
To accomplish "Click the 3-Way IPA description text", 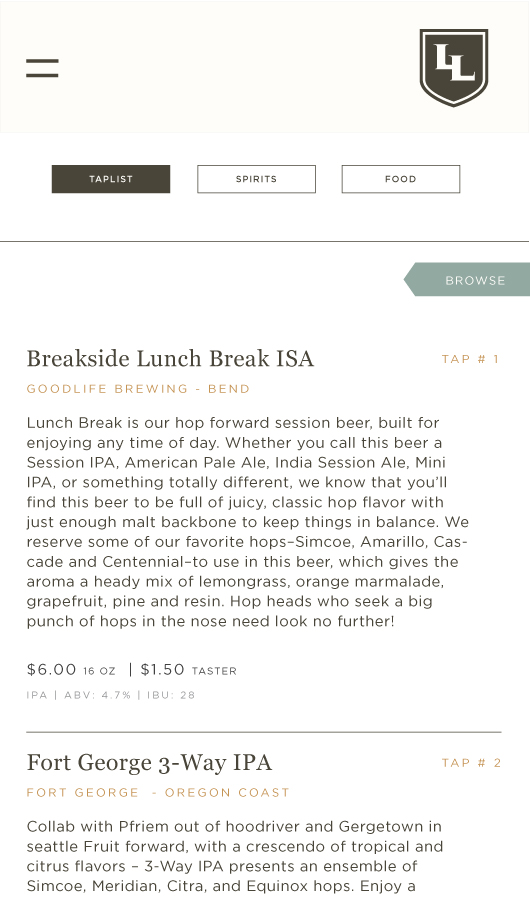I will (x=235, y=856).
